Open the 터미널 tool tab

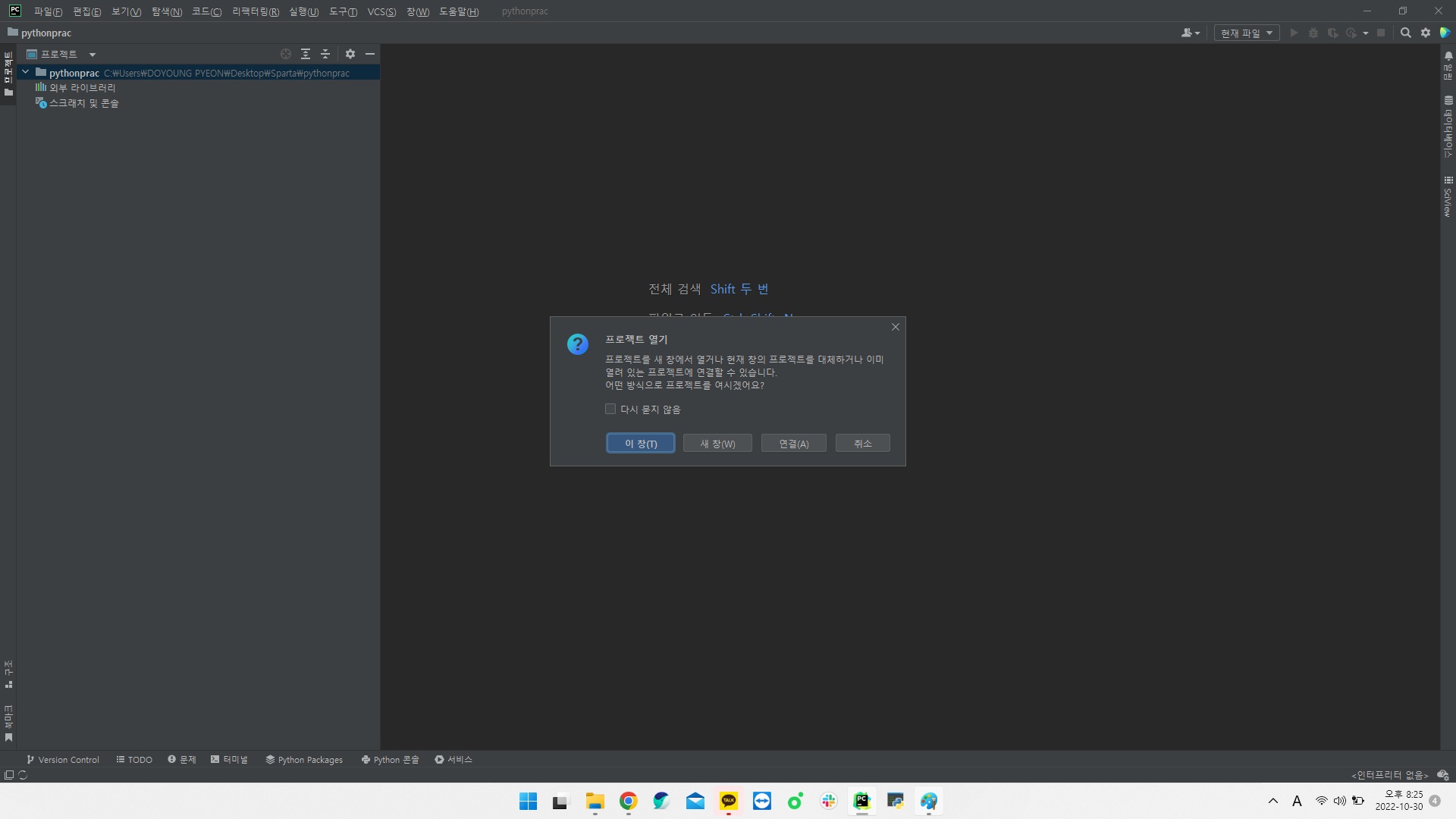pos(229,760)
